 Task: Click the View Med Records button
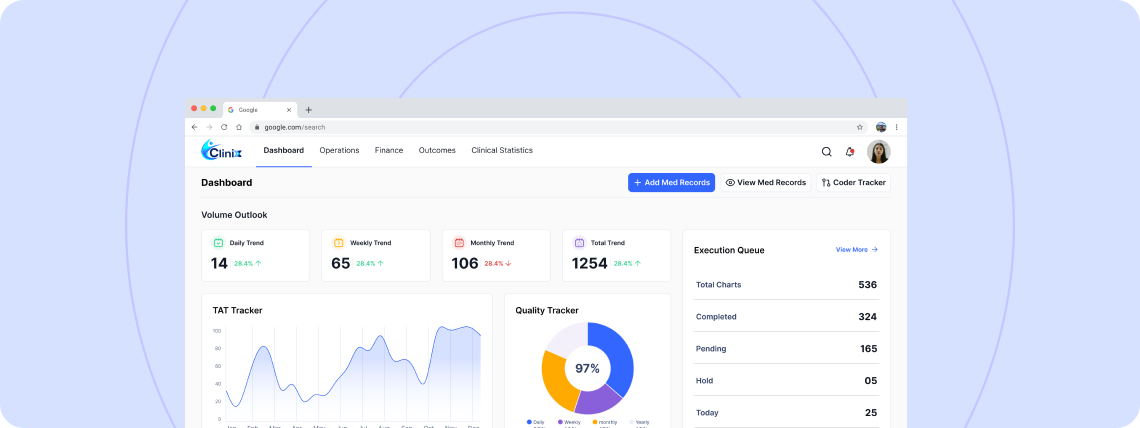tap(765, 182)
